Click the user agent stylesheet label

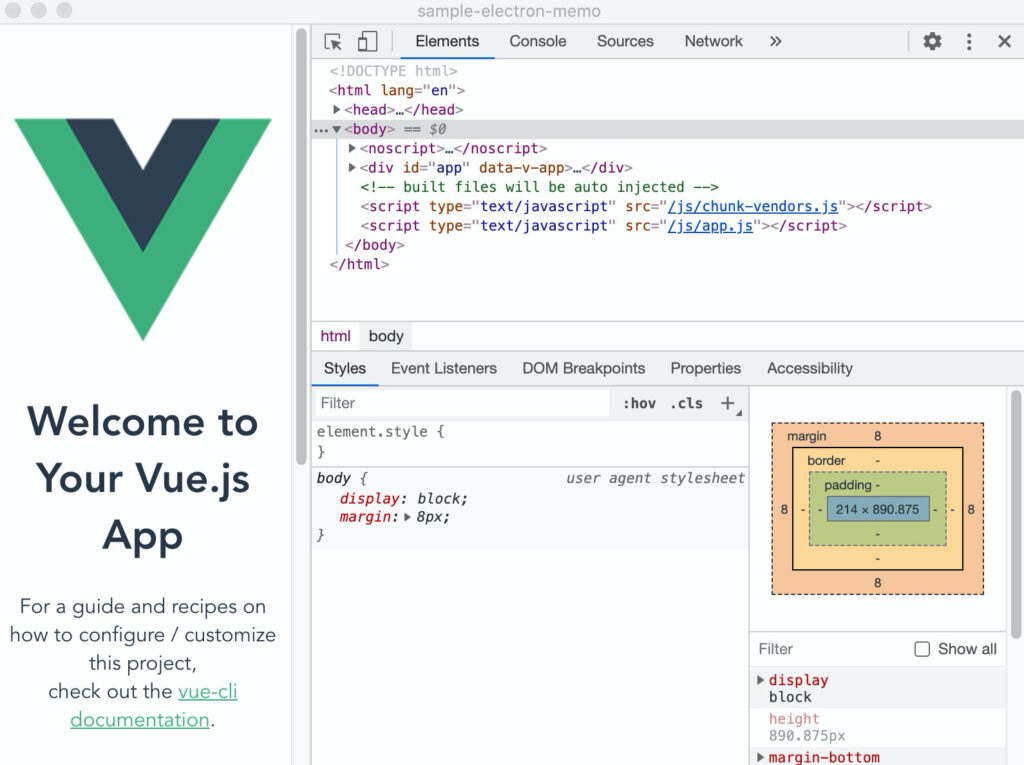[655, 478]
